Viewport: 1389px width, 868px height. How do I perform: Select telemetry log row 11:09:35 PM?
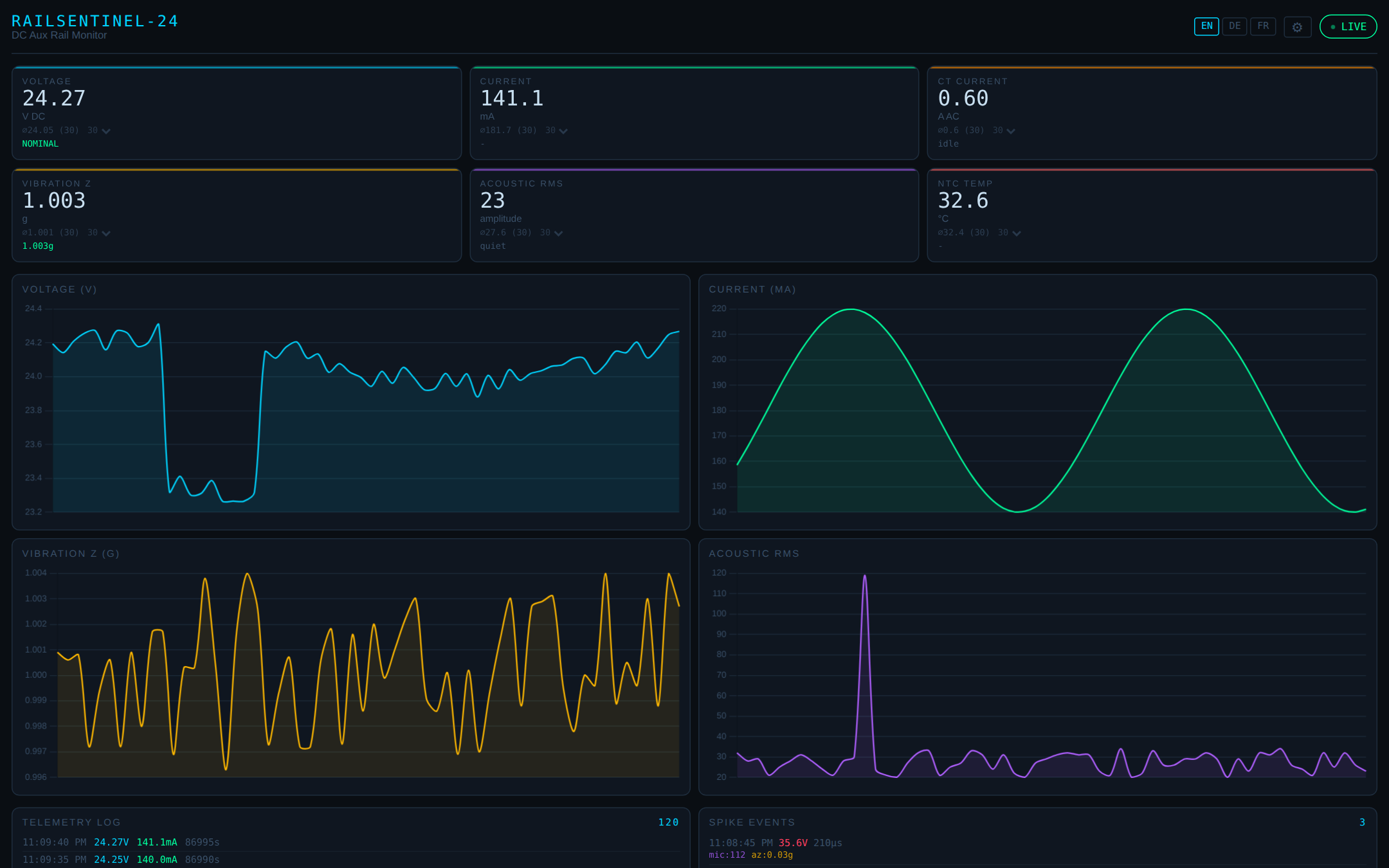351,860
